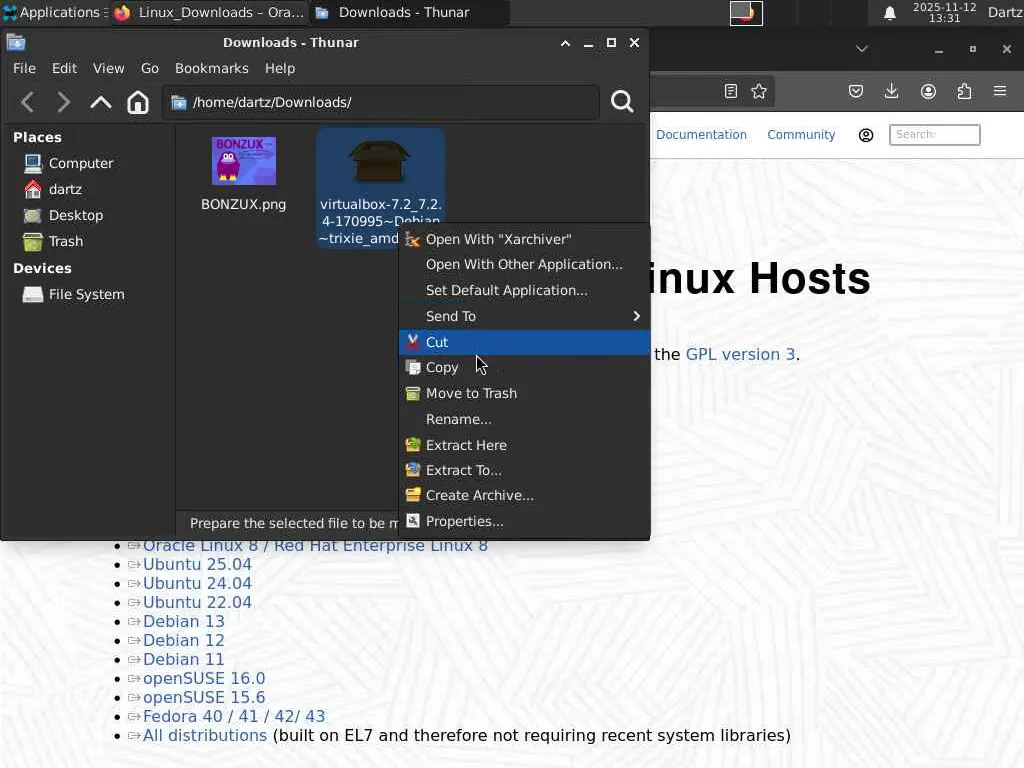Open Firefox hamburger menu
The image size is (1024, 768).
(x=1000, y=91)
